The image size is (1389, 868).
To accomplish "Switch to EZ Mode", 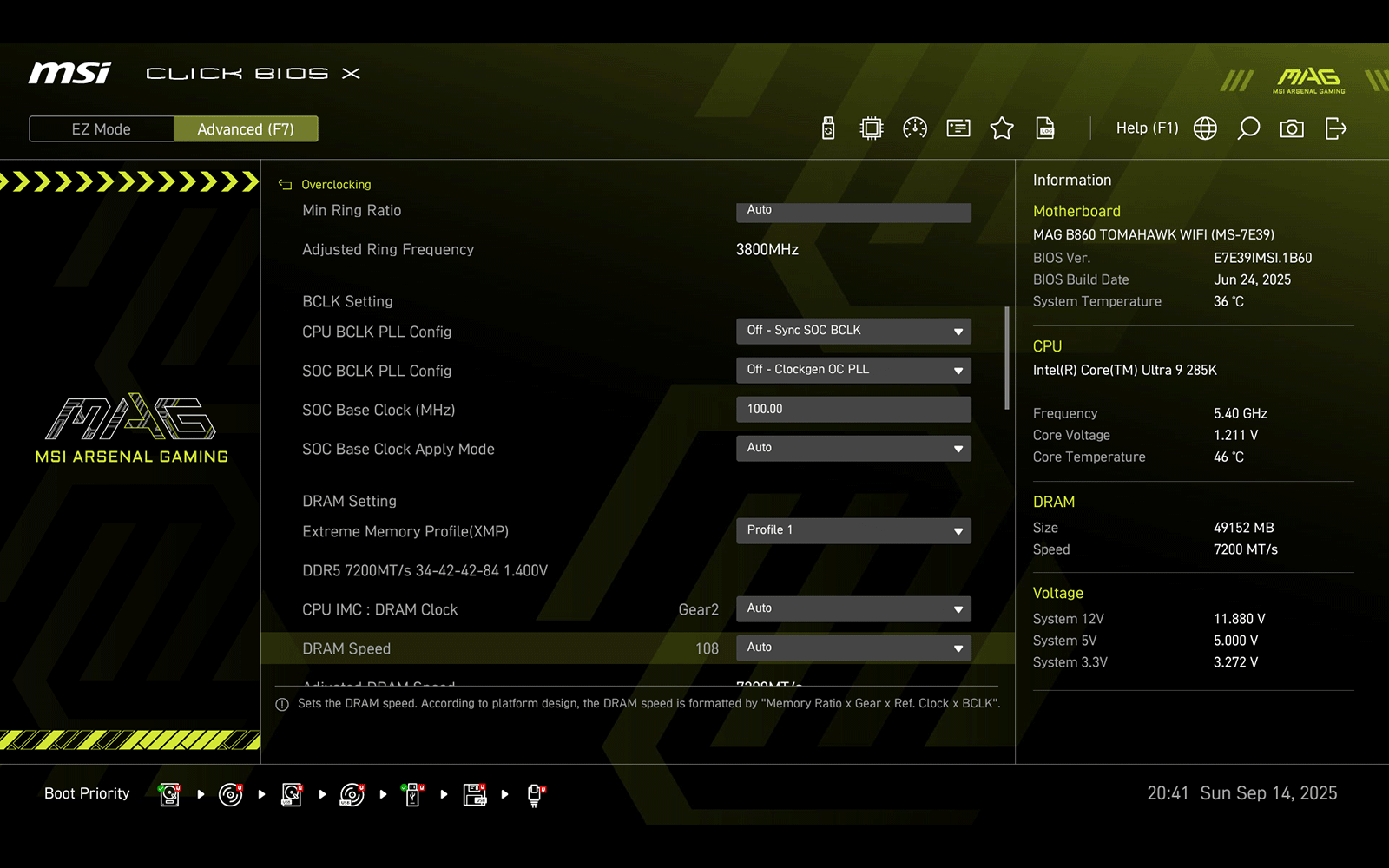I will (102, 129).
